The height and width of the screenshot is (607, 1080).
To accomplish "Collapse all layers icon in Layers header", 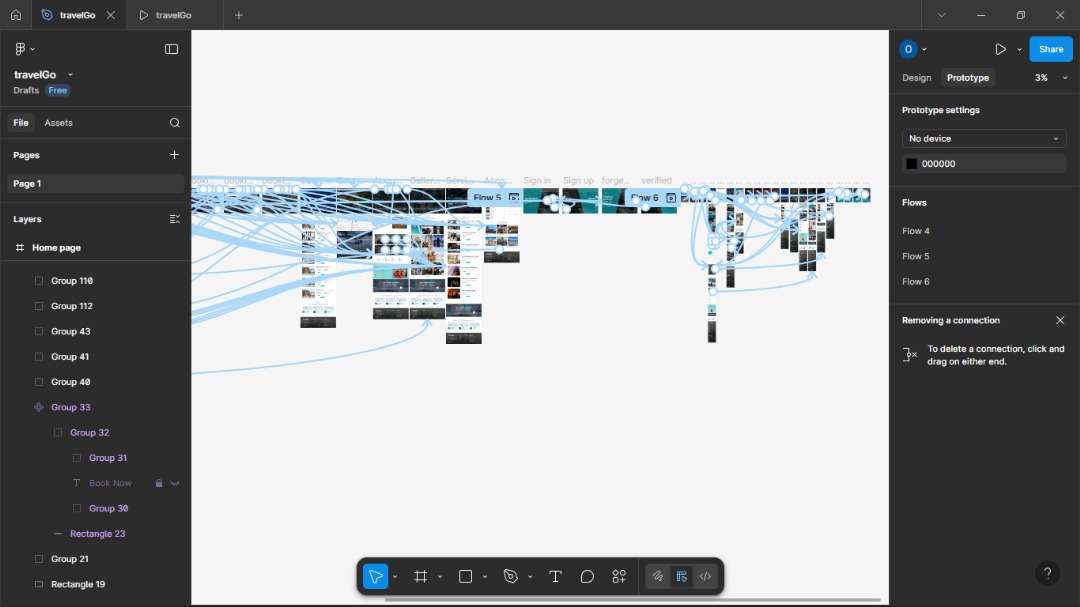I will click(x=175, y=219).
